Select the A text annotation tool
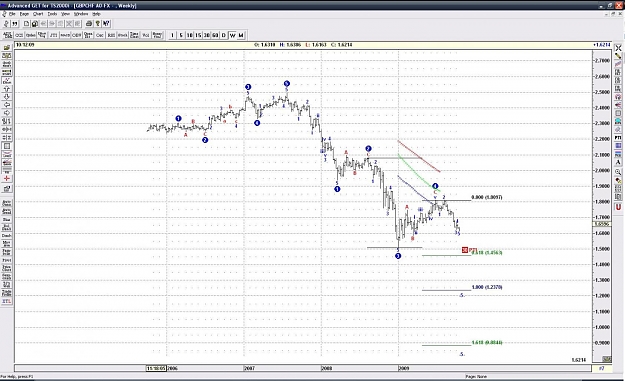 coord(618,162)
